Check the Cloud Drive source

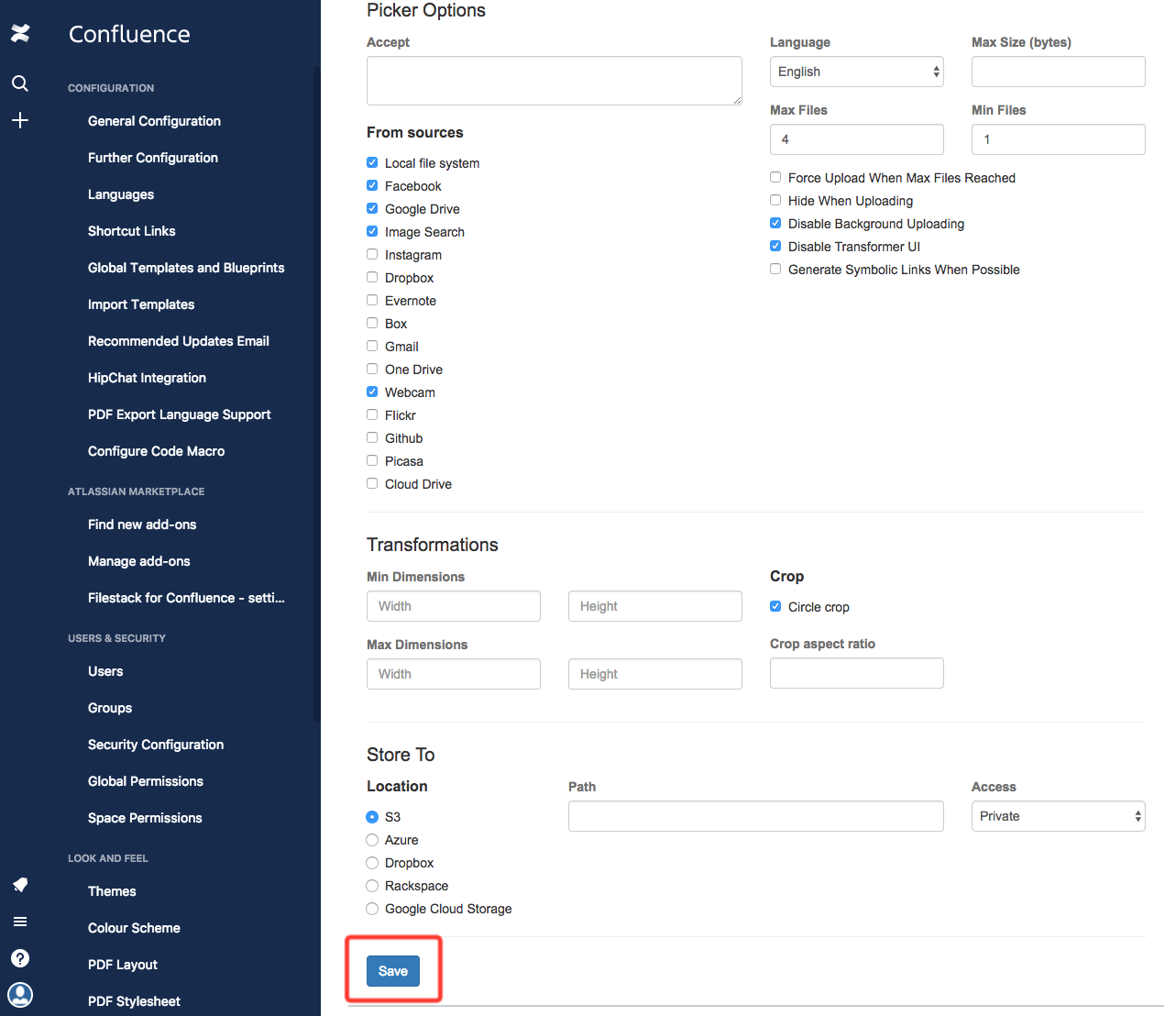click(372, 483)
